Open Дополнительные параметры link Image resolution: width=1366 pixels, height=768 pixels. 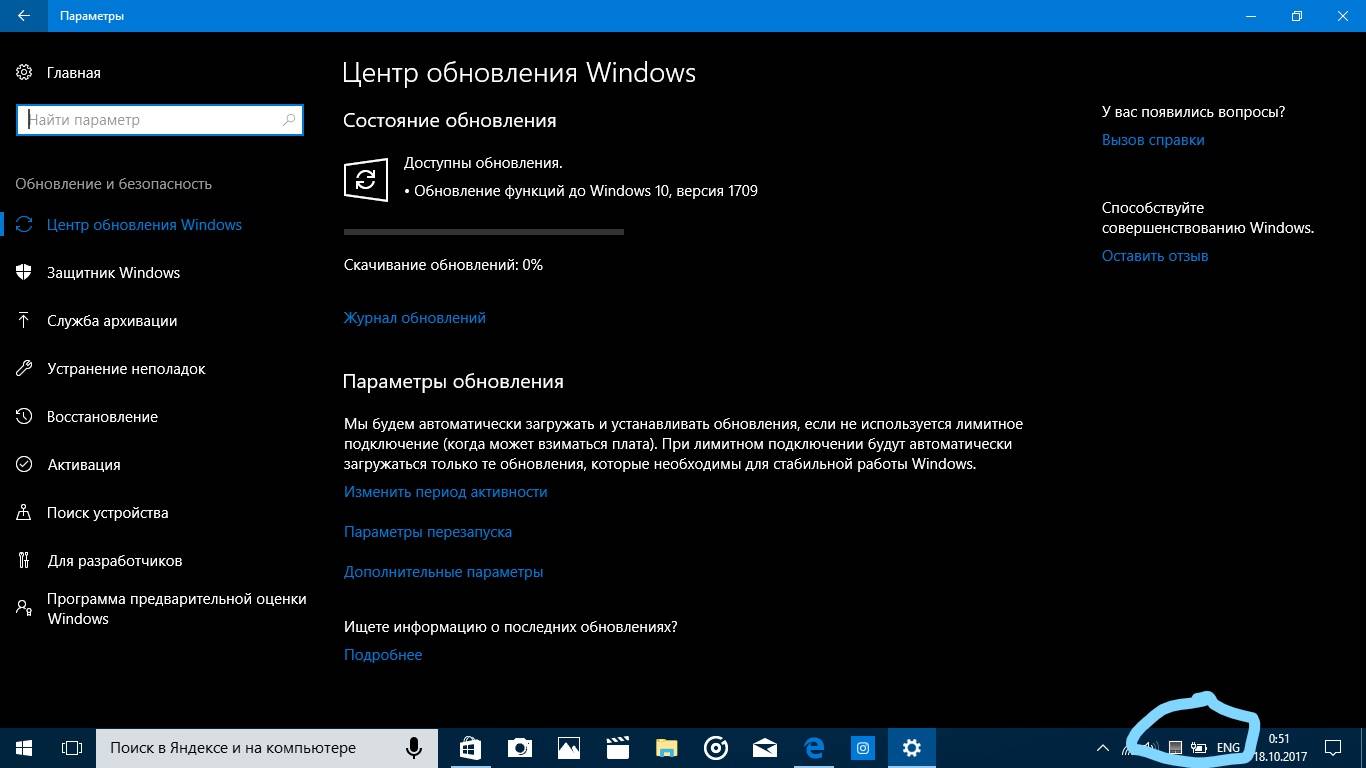(444, 572)
